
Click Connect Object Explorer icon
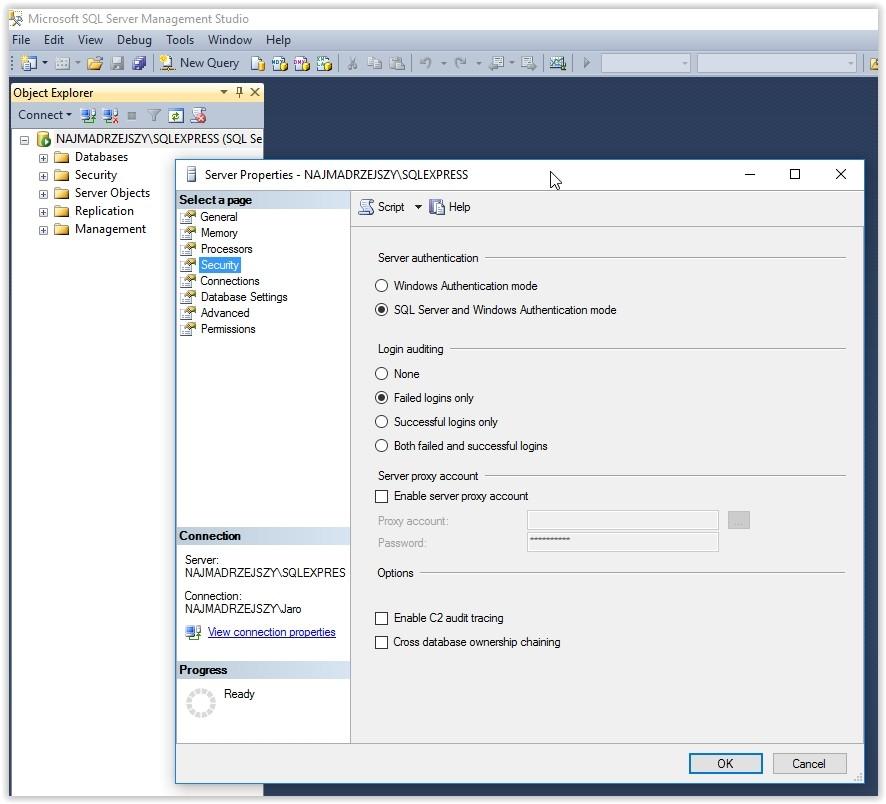(88, 116)
